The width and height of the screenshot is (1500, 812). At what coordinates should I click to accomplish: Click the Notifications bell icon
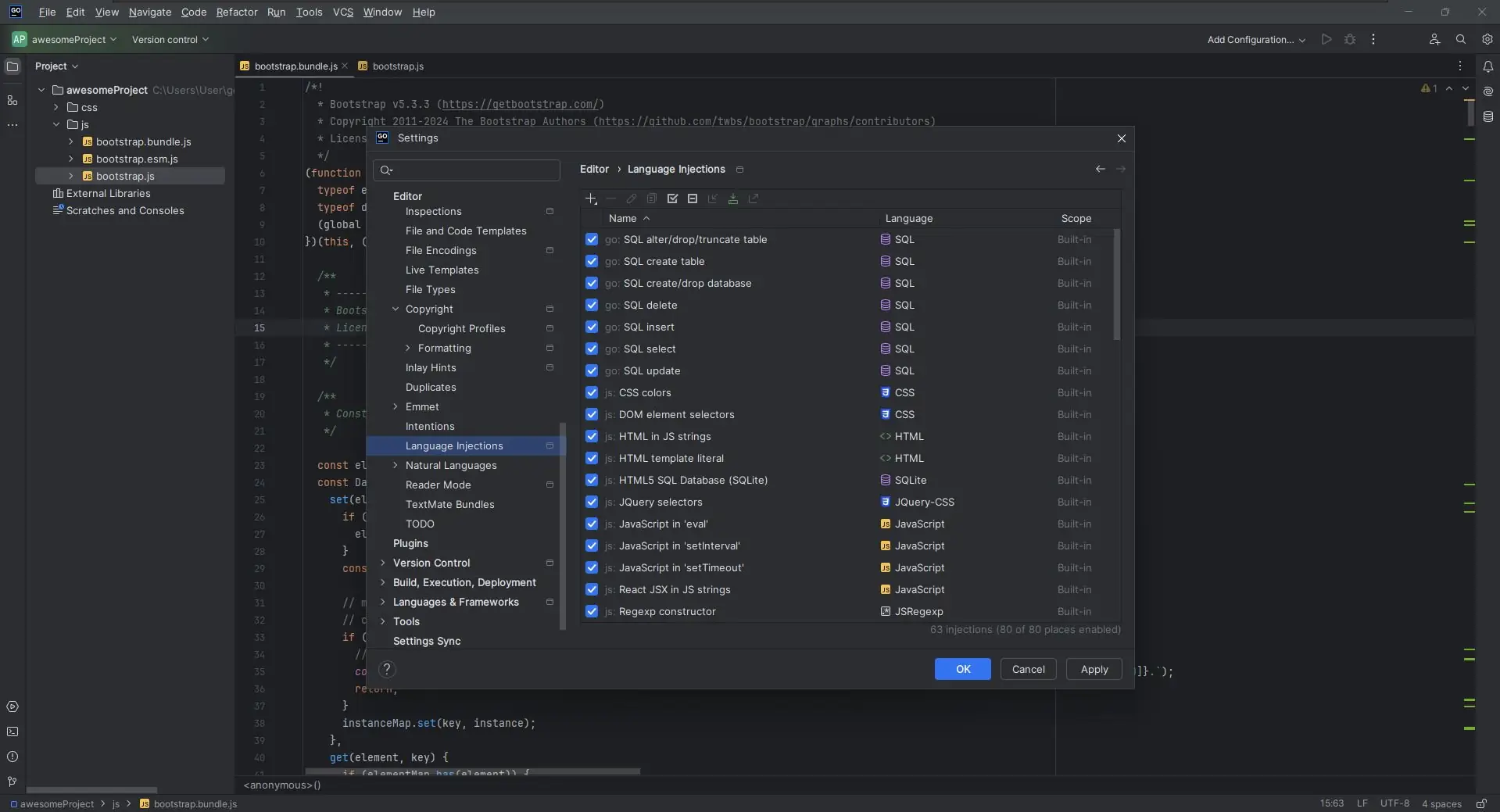(1487, 66)
